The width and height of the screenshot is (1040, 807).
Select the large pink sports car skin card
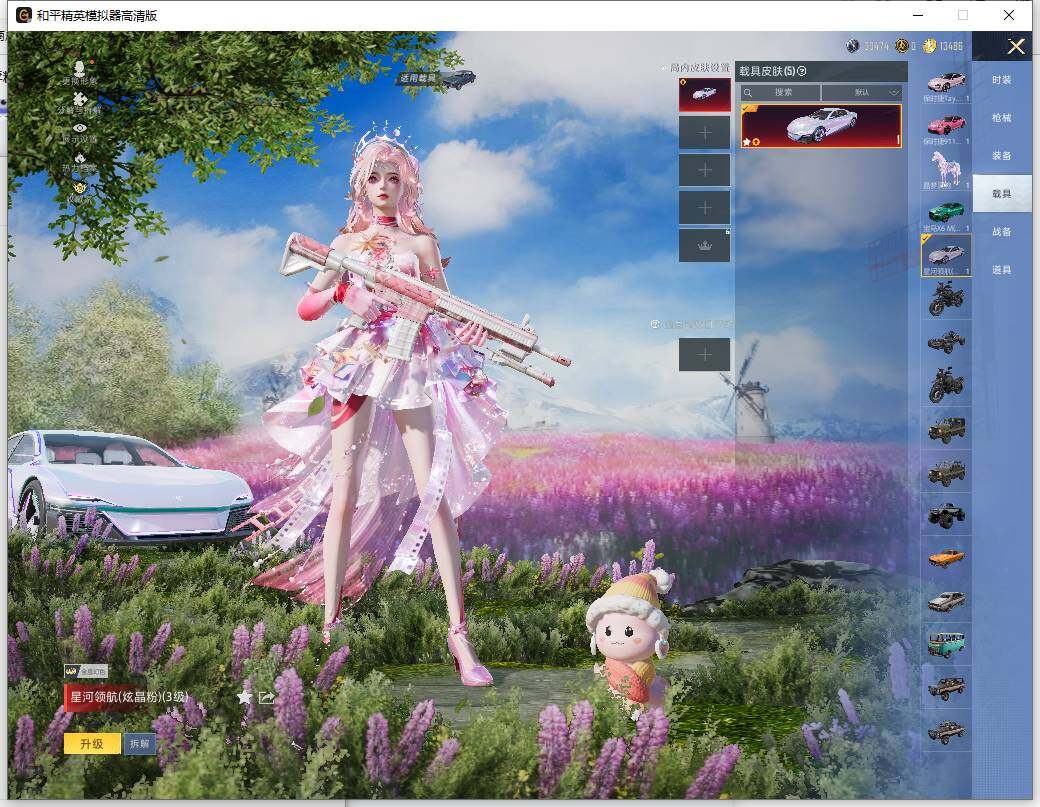tap(821, 125)
